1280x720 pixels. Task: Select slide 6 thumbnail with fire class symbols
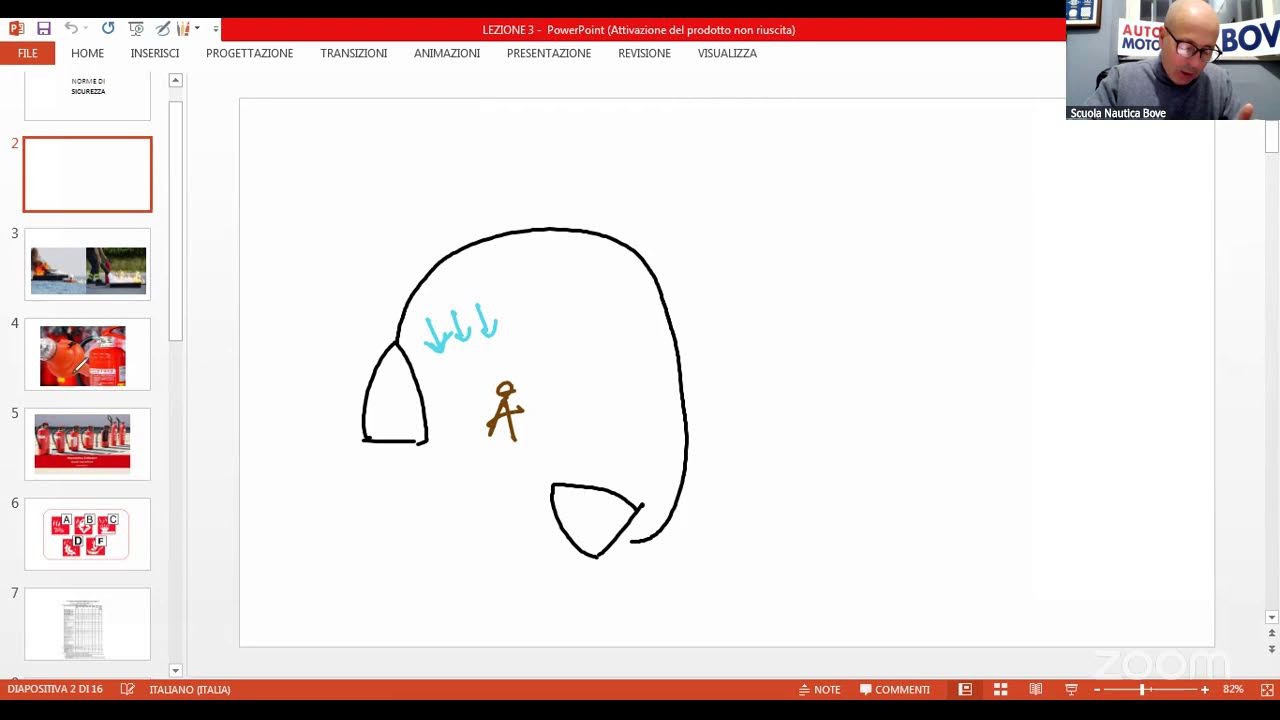pyautogui.click(x=88, y=534)
